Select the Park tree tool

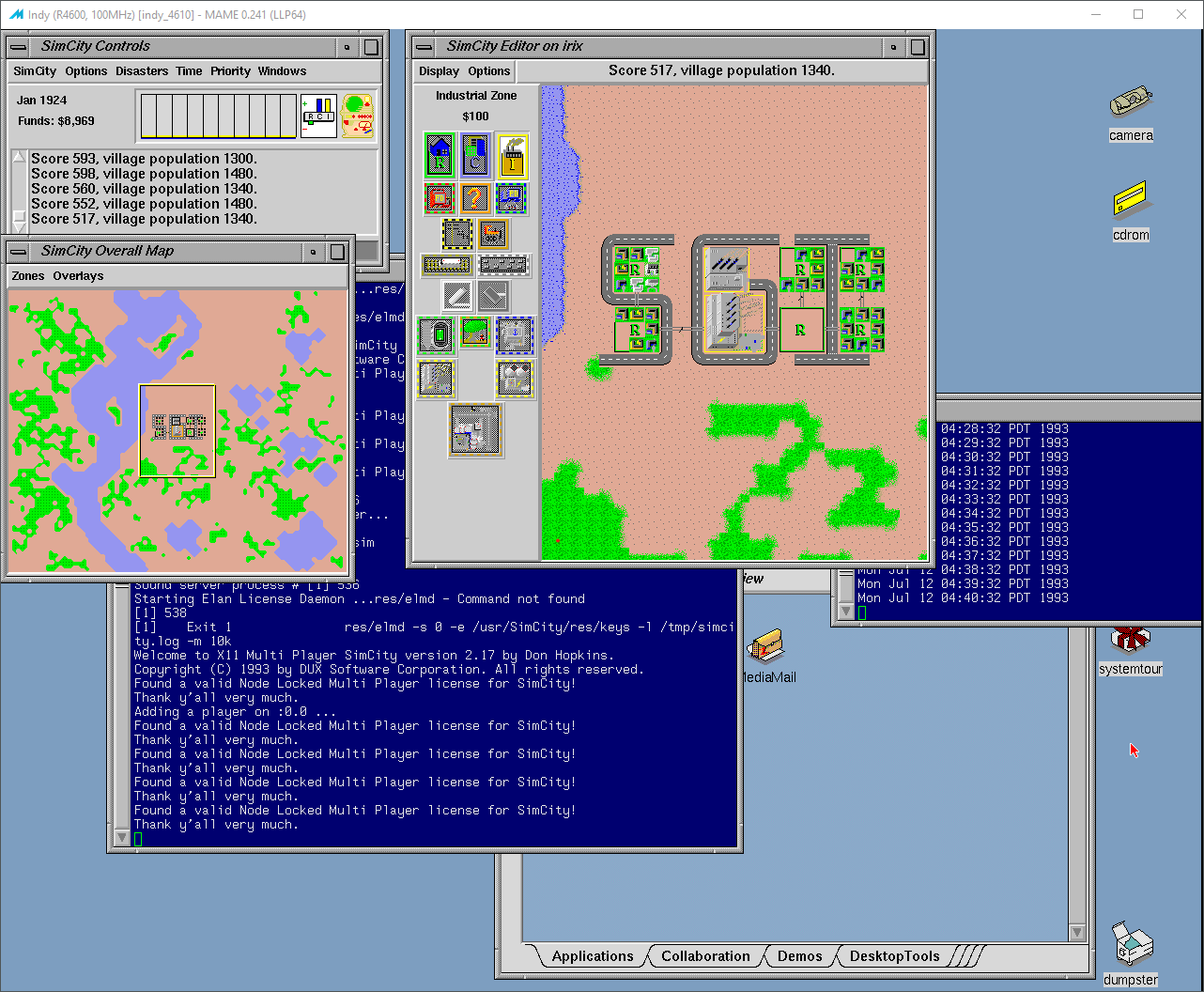pos(474,332)
